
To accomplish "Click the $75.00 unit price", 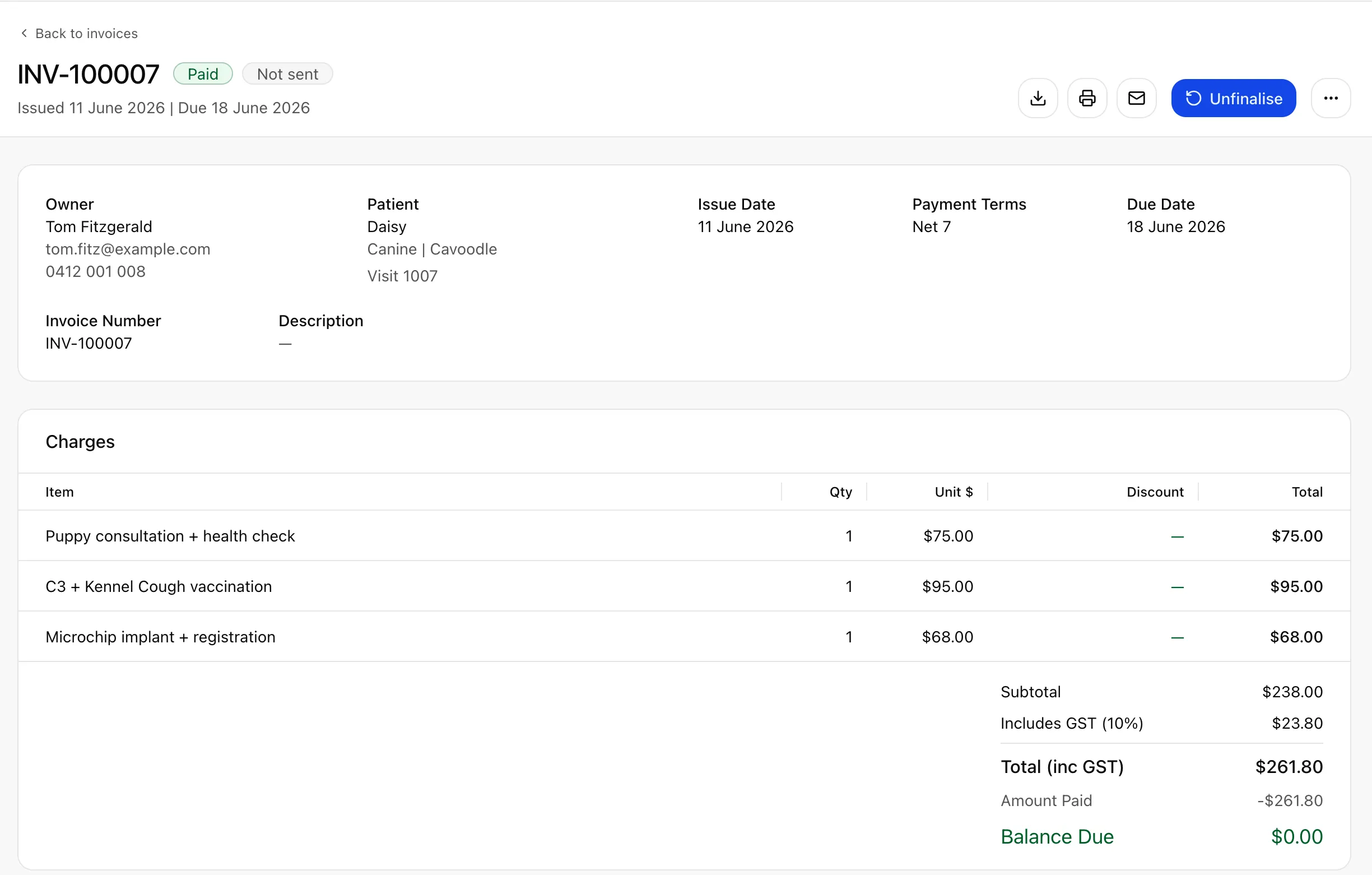I will [x=948, y=536].
